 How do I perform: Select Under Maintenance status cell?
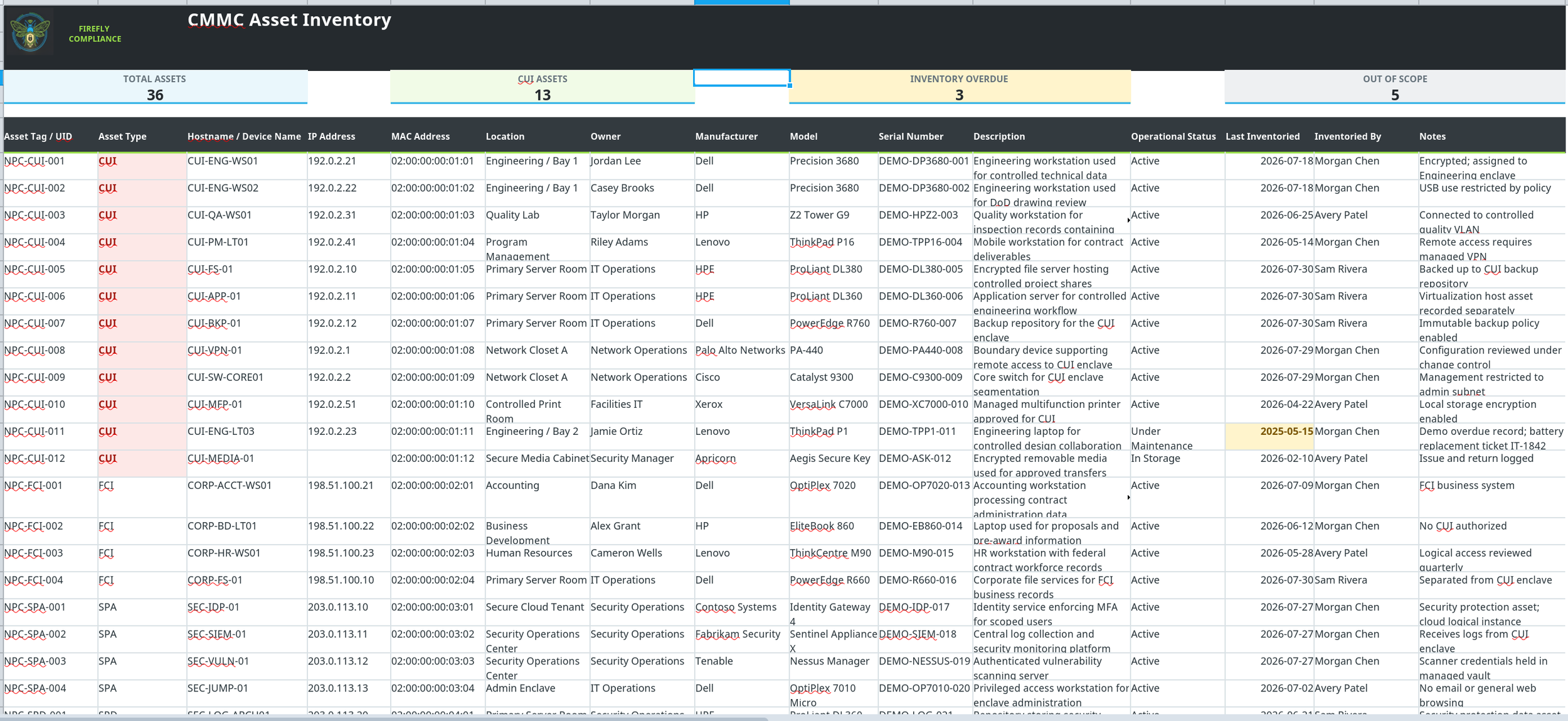click(1177, 436)
